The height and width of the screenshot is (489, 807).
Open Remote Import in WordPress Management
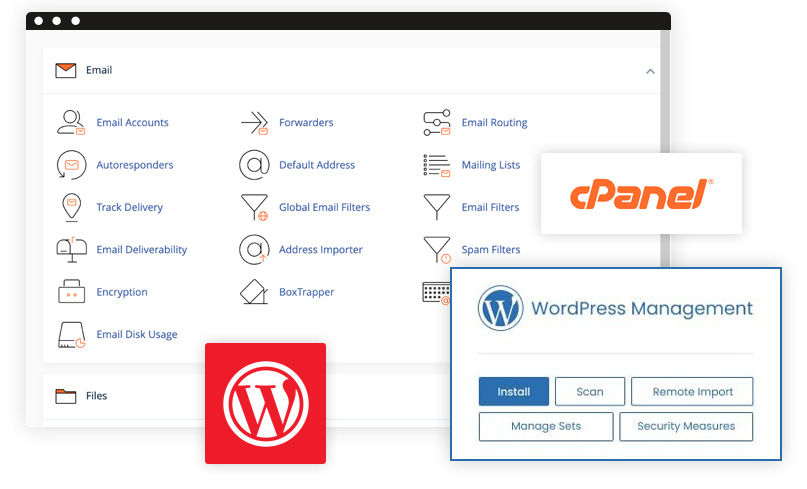(x=692, y=392)
